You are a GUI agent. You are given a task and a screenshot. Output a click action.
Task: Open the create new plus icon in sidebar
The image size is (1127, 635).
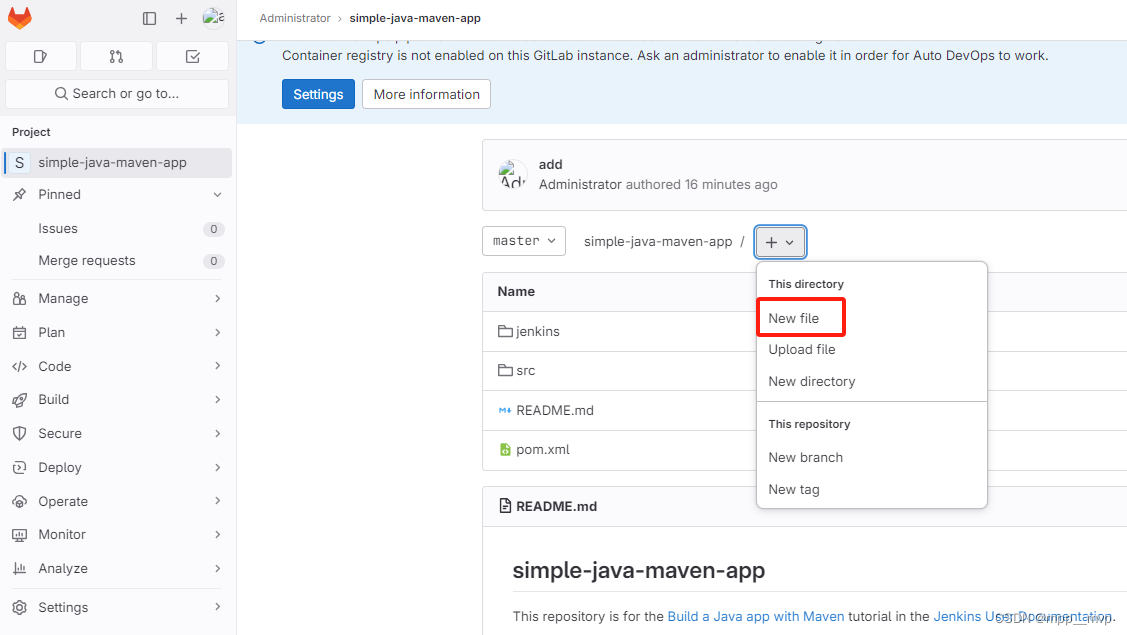point(181,18)
